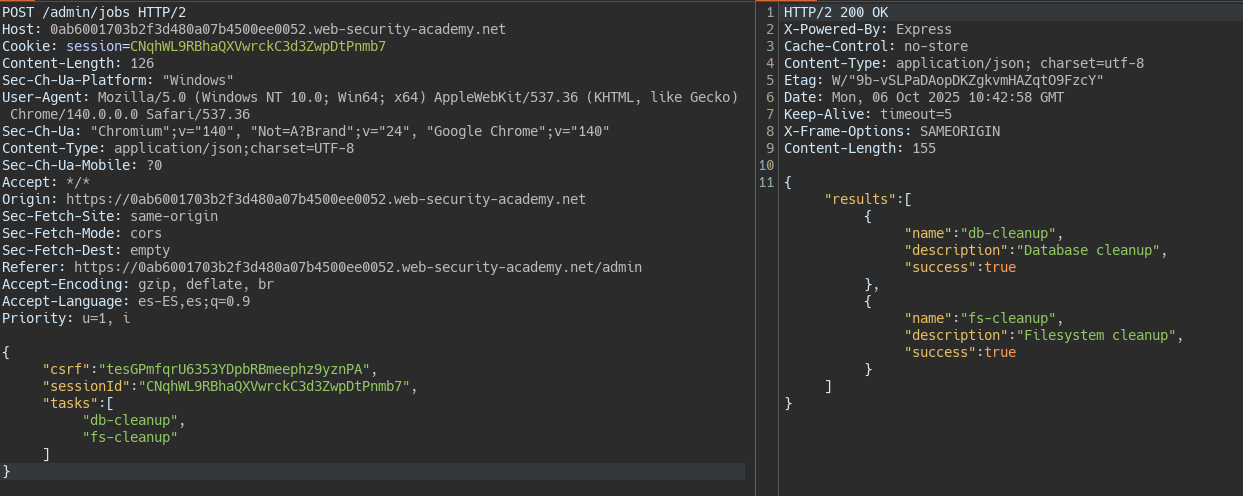This screenshot has width=1243, height=496.
Task: Click the Host header in the request
Action: [x=254, y=29]
